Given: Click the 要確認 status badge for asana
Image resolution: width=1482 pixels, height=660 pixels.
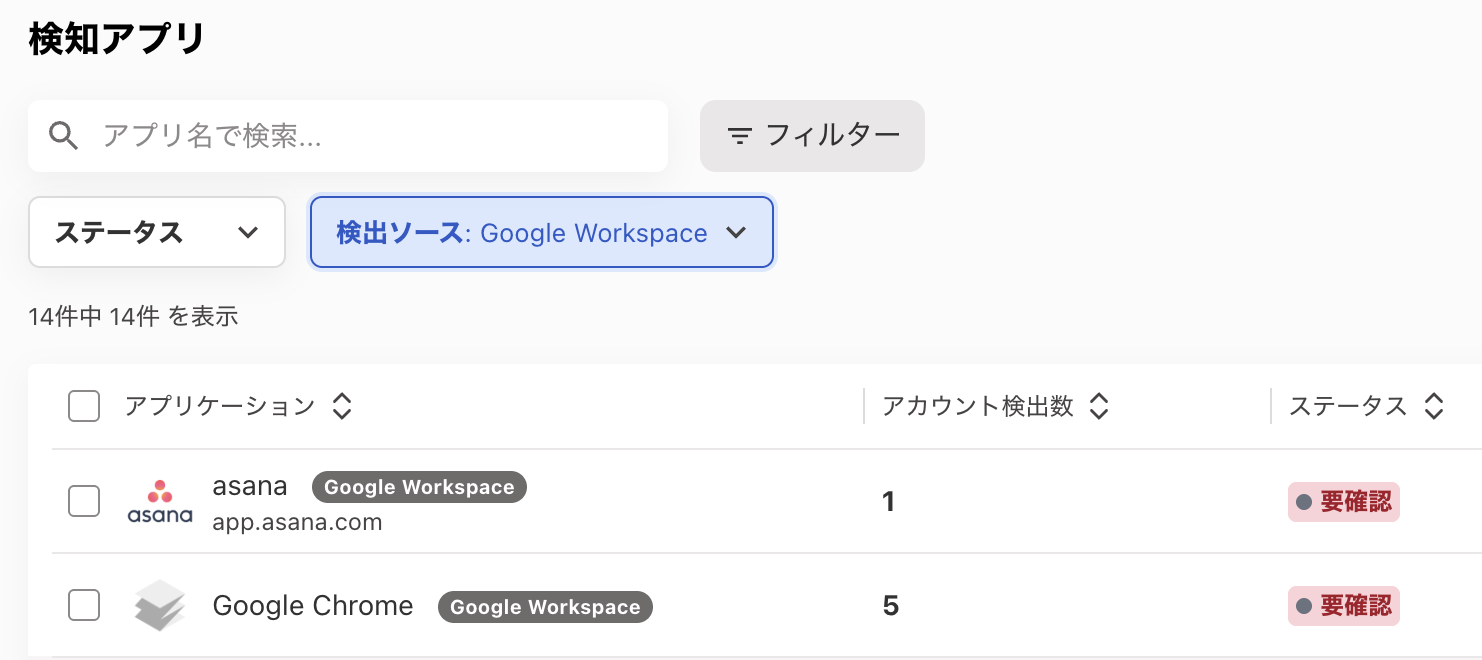Looking at the screenshot, I should pos(1343,502).
